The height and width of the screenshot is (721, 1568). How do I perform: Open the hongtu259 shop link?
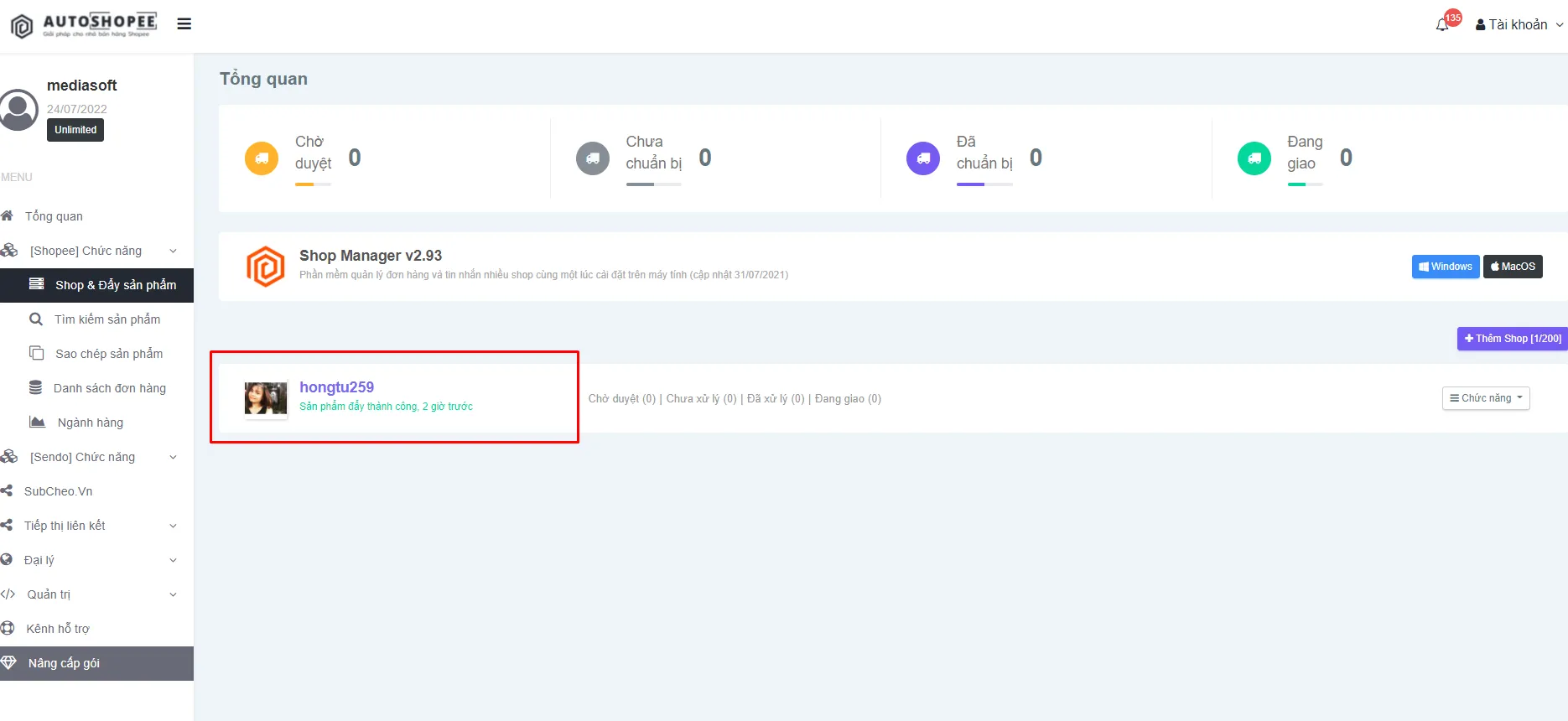click(x=336, y=387)
